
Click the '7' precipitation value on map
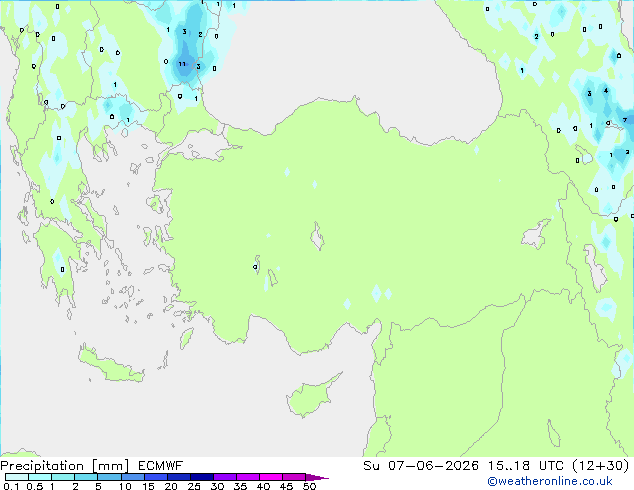pyautogui.click(x=625, y=120)
